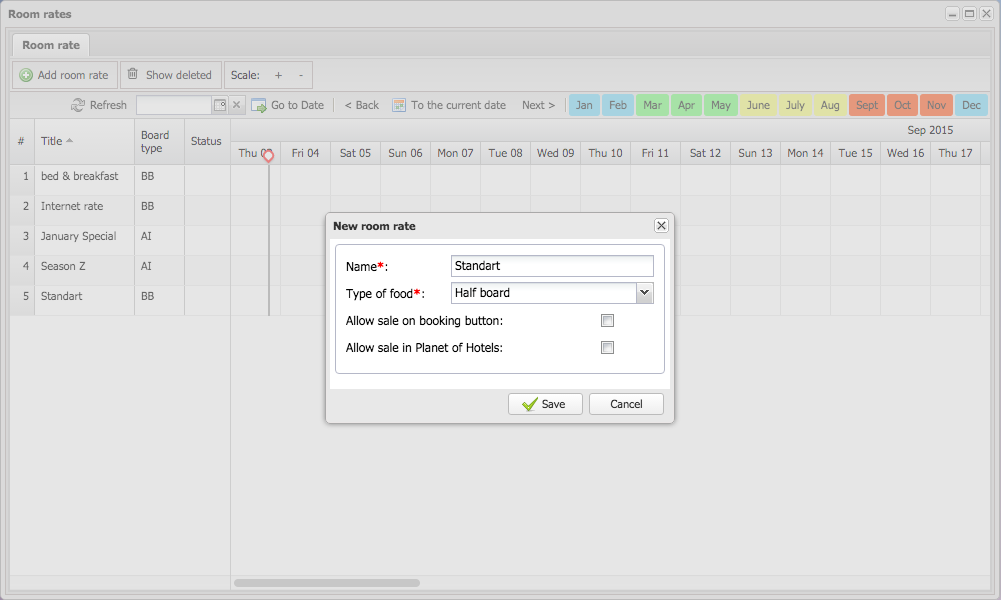
Task: Jump to Dec month
Action: [972, 105]
